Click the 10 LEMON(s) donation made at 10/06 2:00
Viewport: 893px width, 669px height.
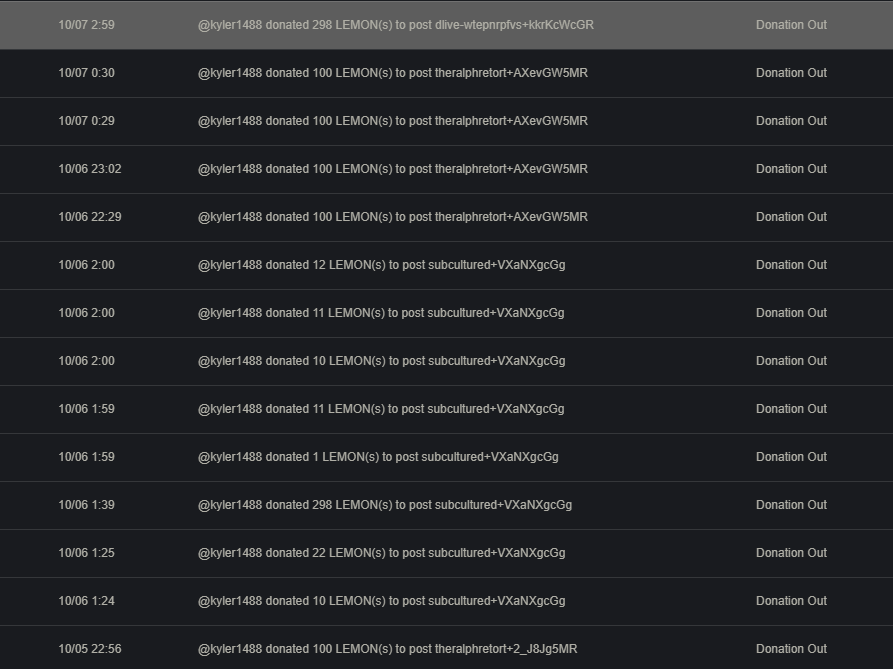click(x=382, y=361)
